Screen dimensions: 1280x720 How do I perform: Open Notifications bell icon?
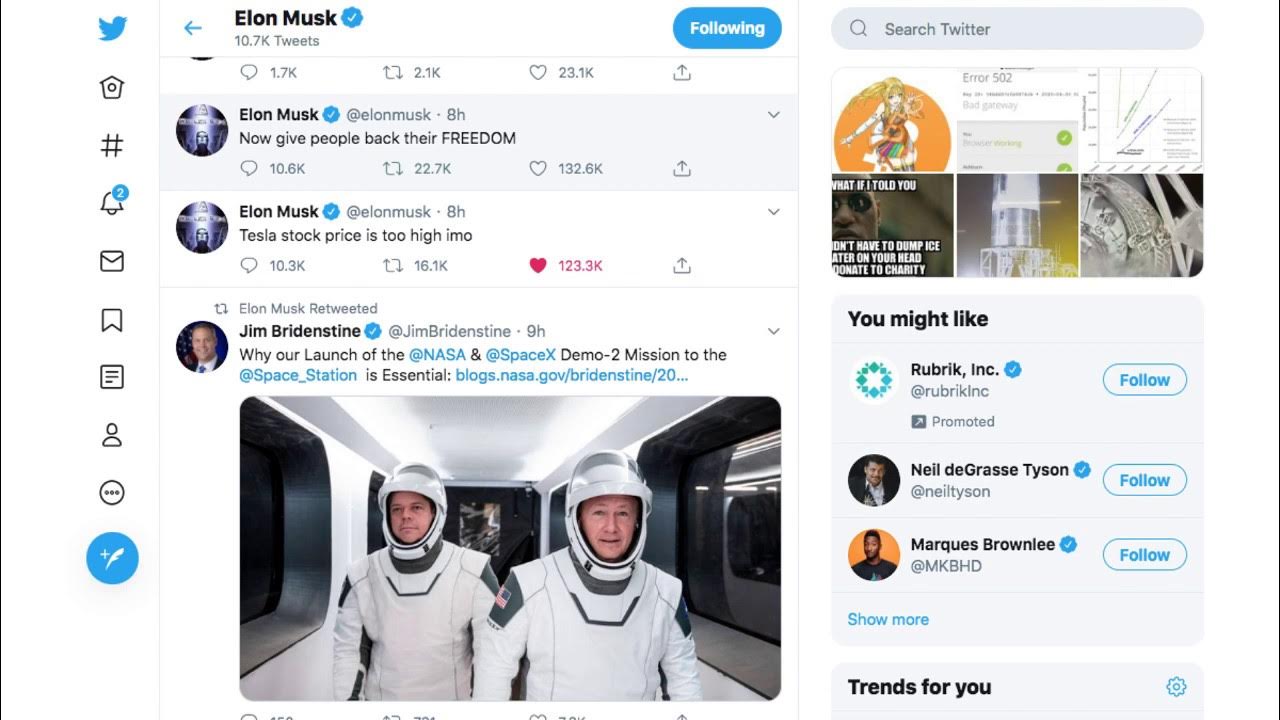click(x=112, y=203)
